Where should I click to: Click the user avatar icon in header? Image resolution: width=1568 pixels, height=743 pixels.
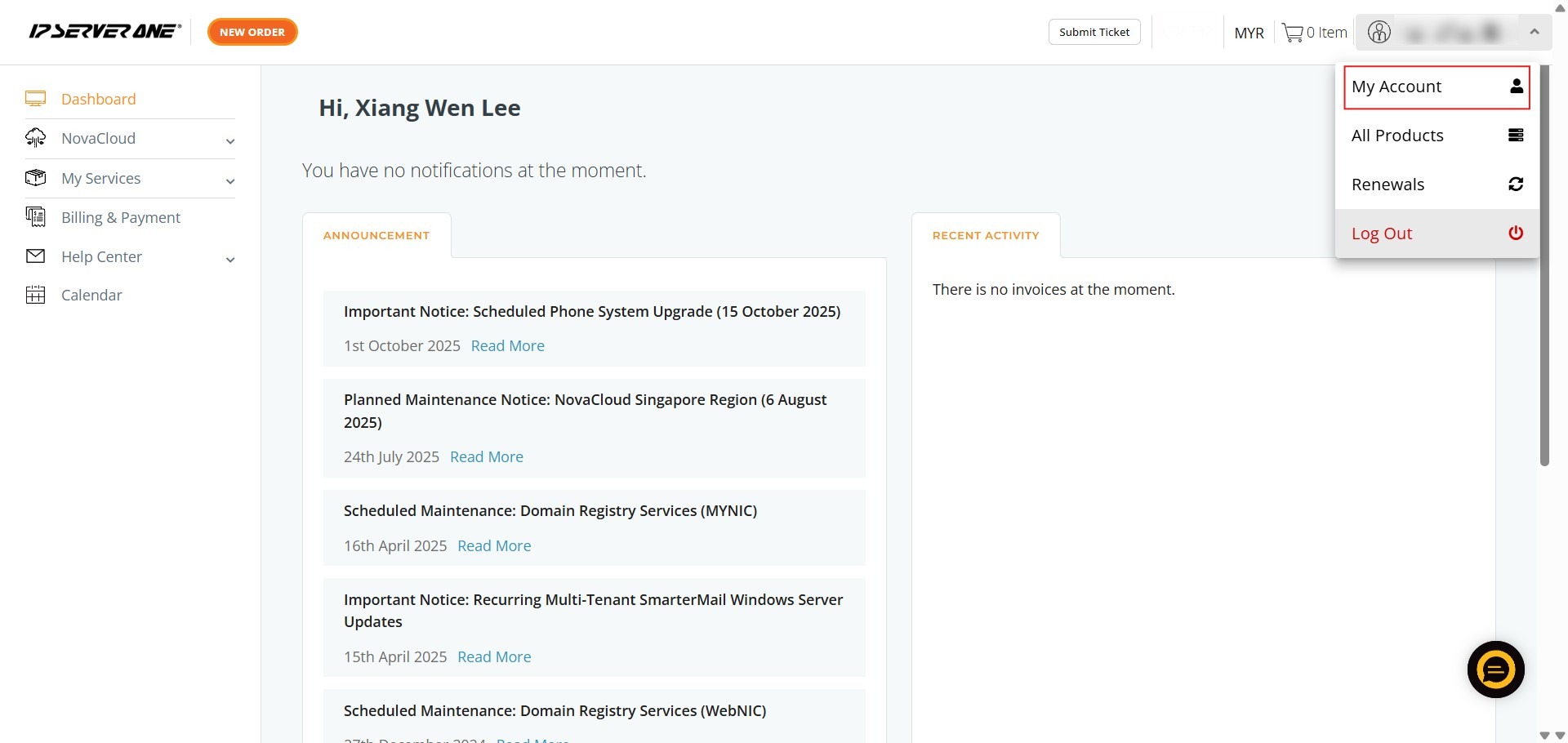pos(1379,33)
